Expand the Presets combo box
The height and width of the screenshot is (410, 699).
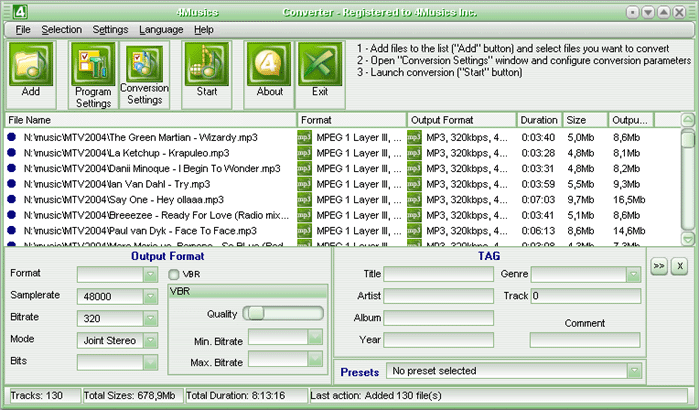633,371
